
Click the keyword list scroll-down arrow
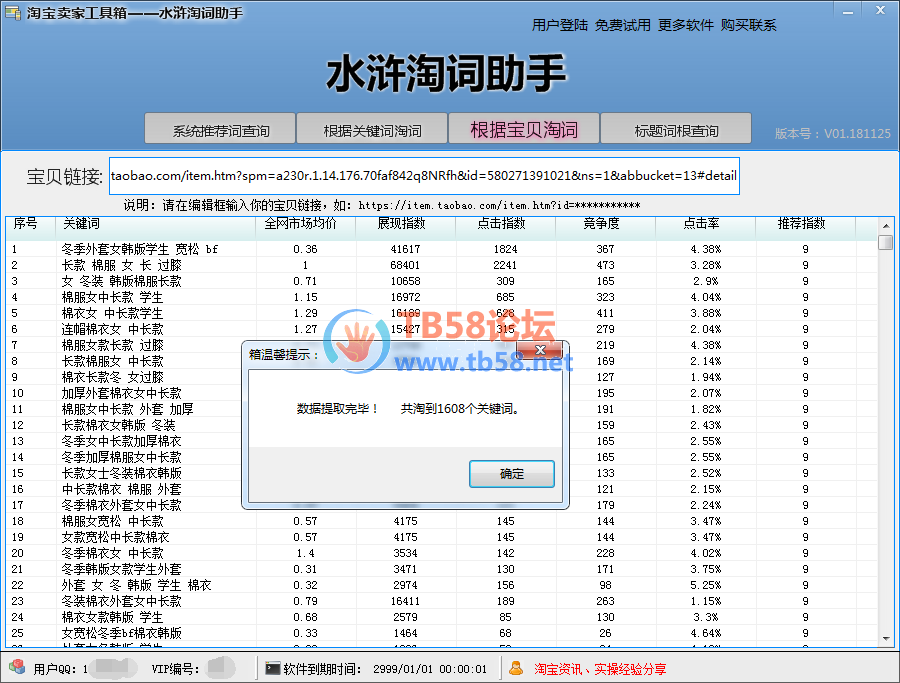click(886, 638)
